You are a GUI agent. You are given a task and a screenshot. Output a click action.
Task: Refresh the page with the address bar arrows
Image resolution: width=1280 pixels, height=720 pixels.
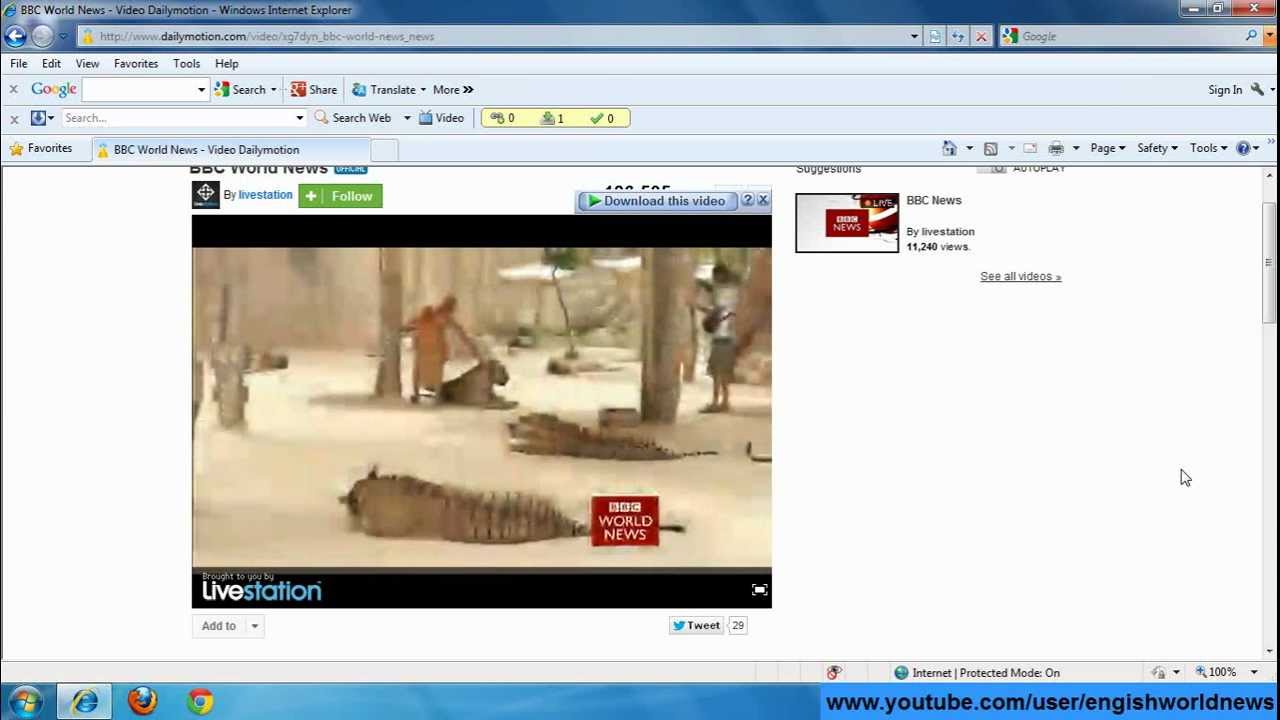click(x=958, y=36)
